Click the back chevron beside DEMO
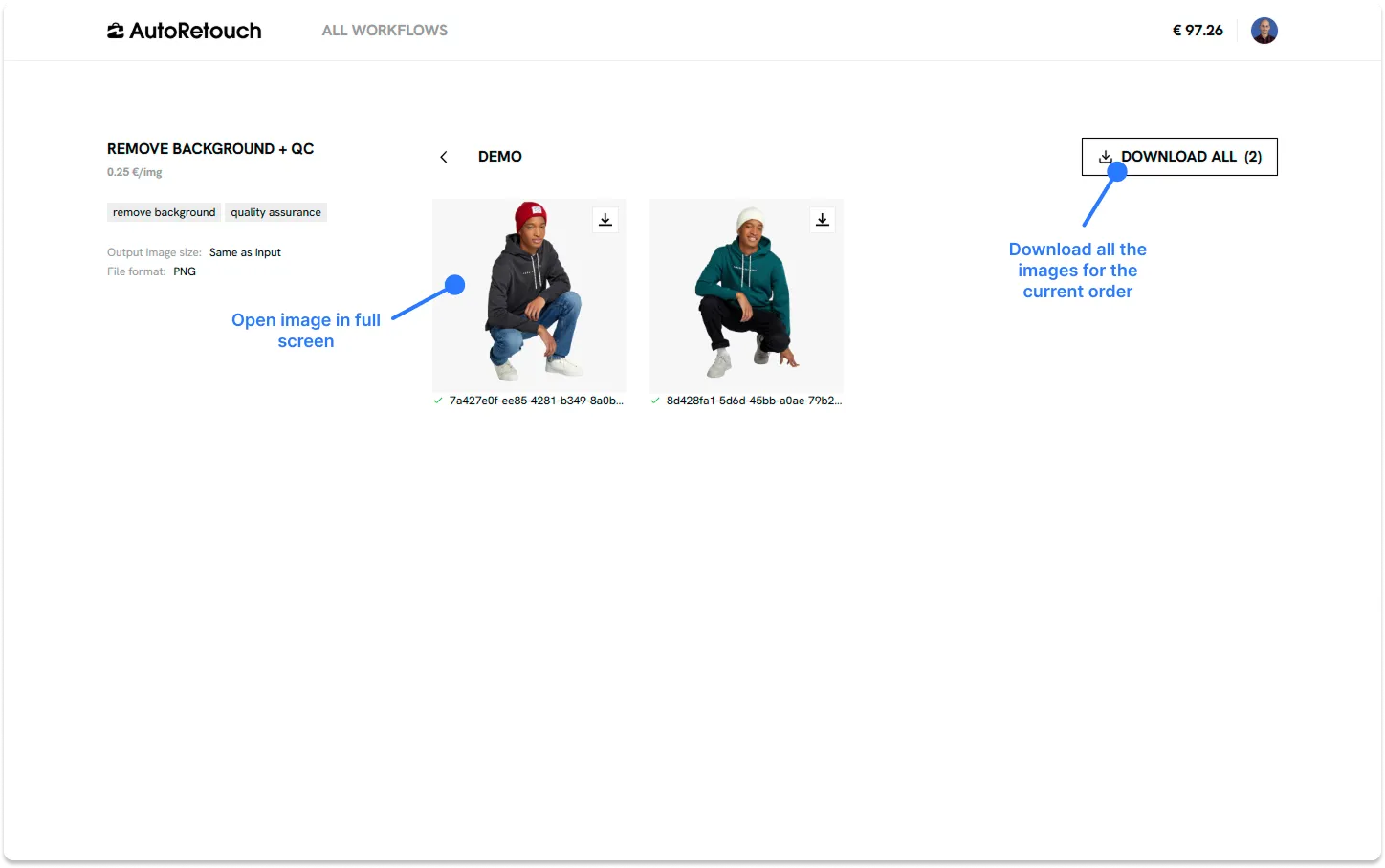The image size is (1385, 868). point(444,156)
